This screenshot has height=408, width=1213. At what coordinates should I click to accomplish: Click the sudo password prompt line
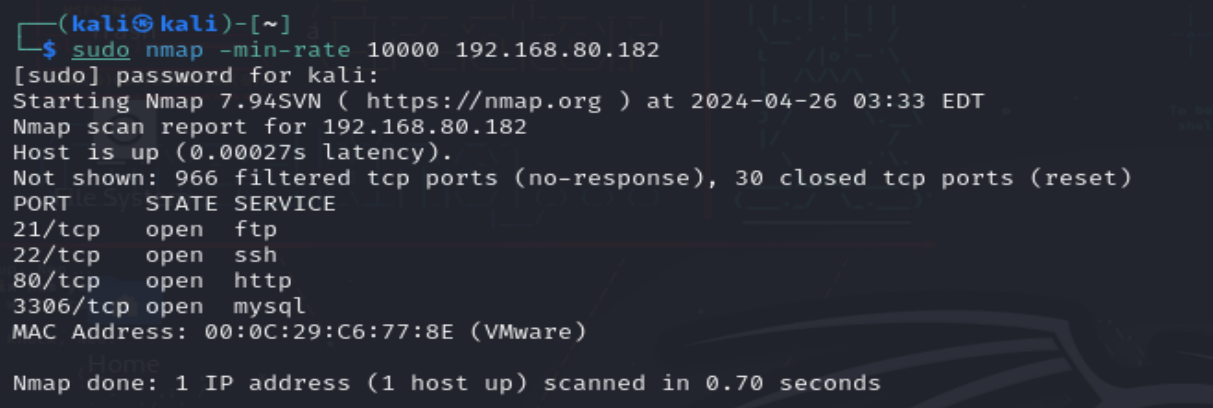click(x=195, y=76)
